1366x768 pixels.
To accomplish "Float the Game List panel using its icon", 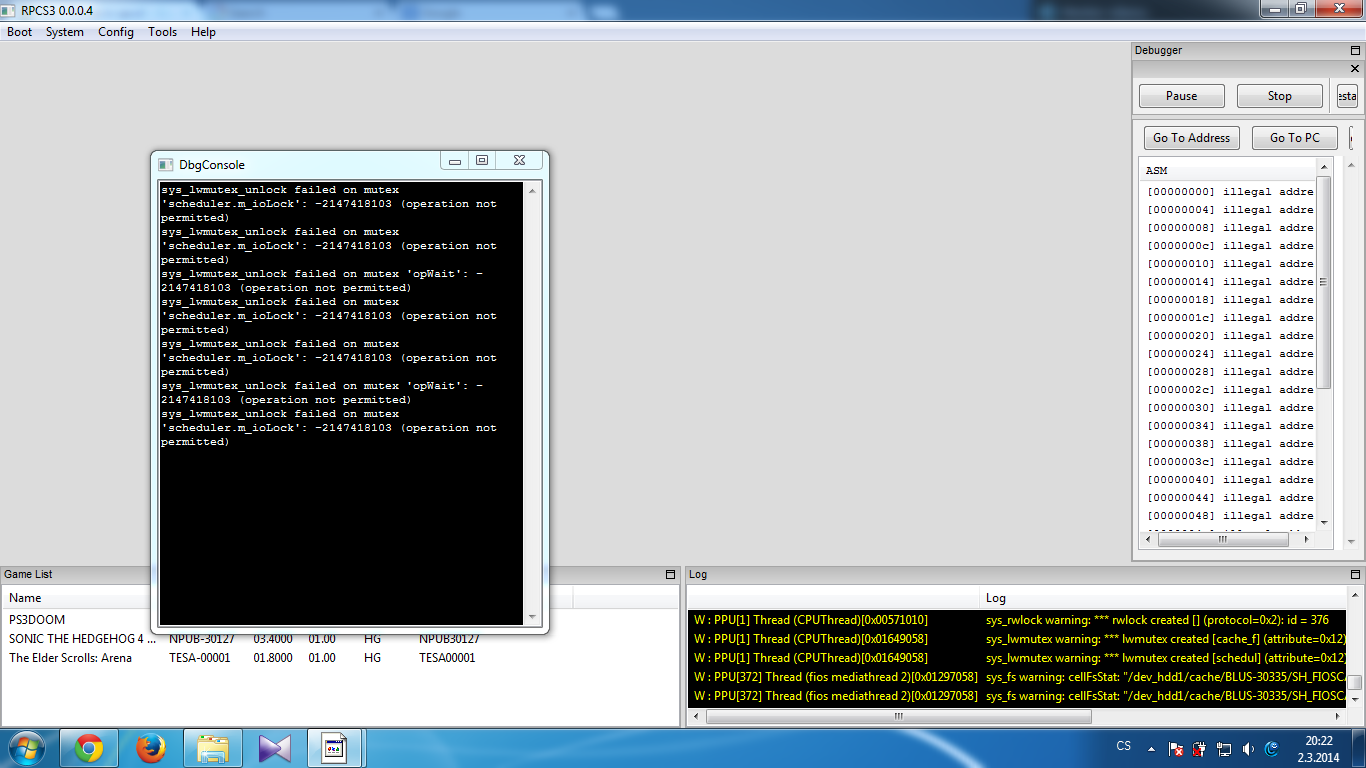I will coord(670,574).
